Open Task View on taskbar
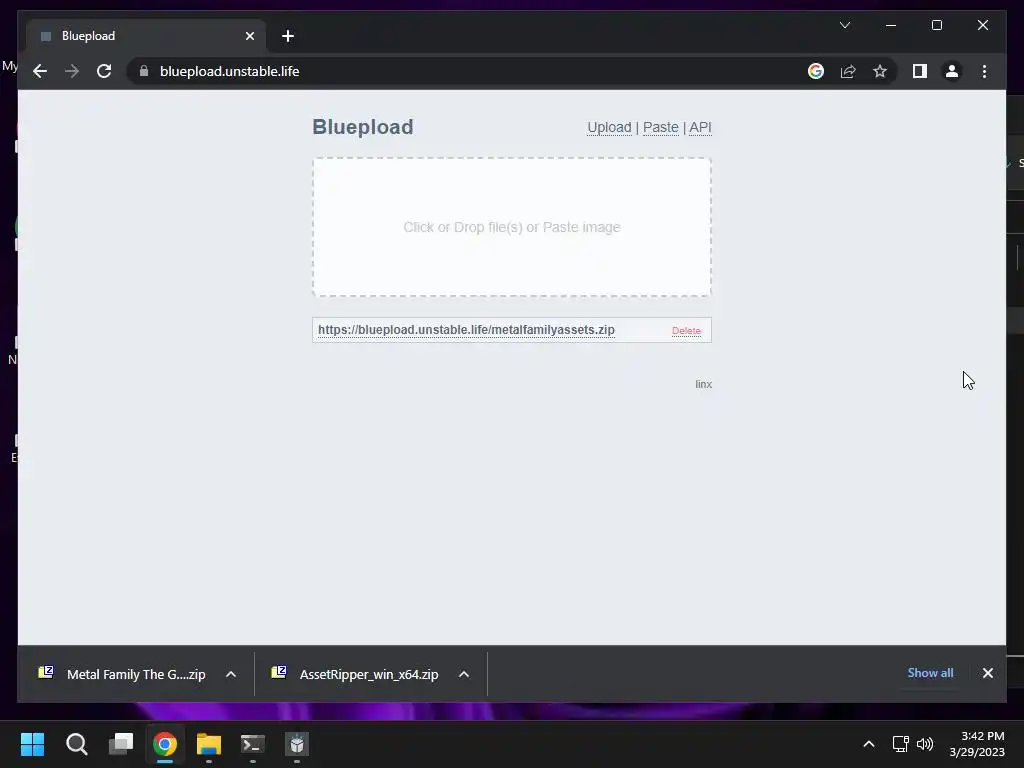 coord(121,744)
